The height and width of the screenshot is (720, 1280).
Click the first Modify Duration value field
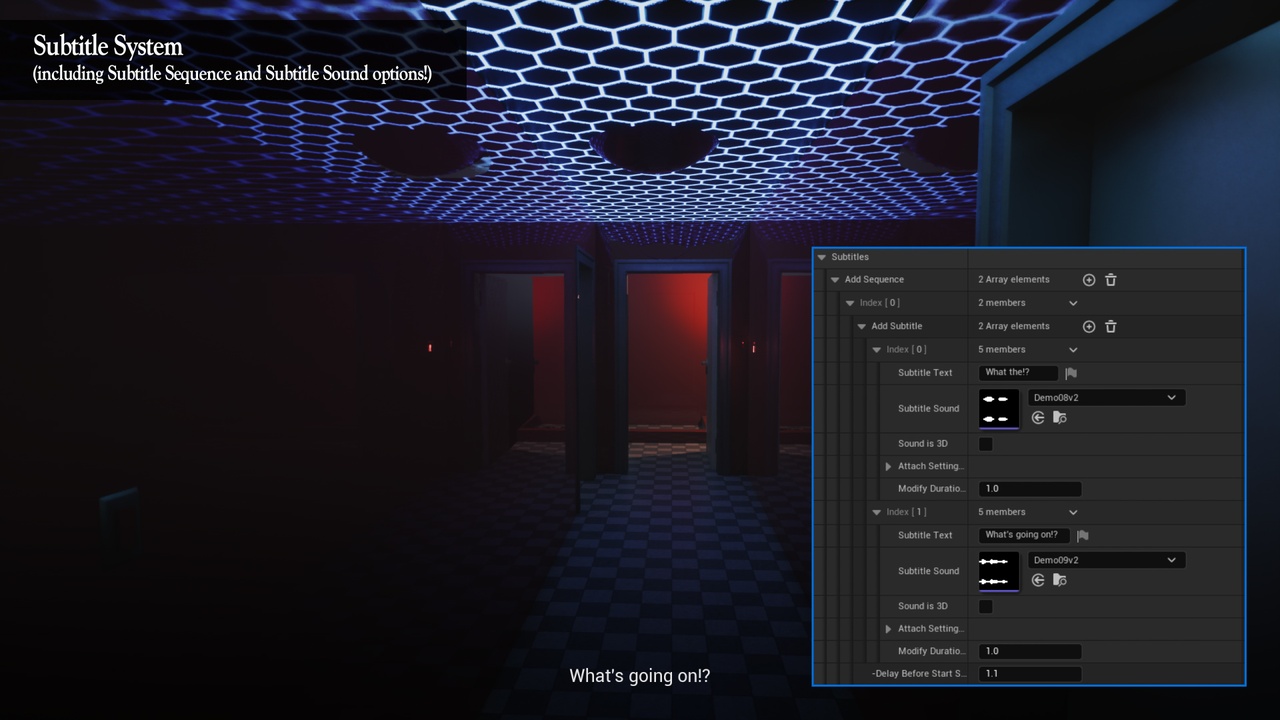[1029, 489]
